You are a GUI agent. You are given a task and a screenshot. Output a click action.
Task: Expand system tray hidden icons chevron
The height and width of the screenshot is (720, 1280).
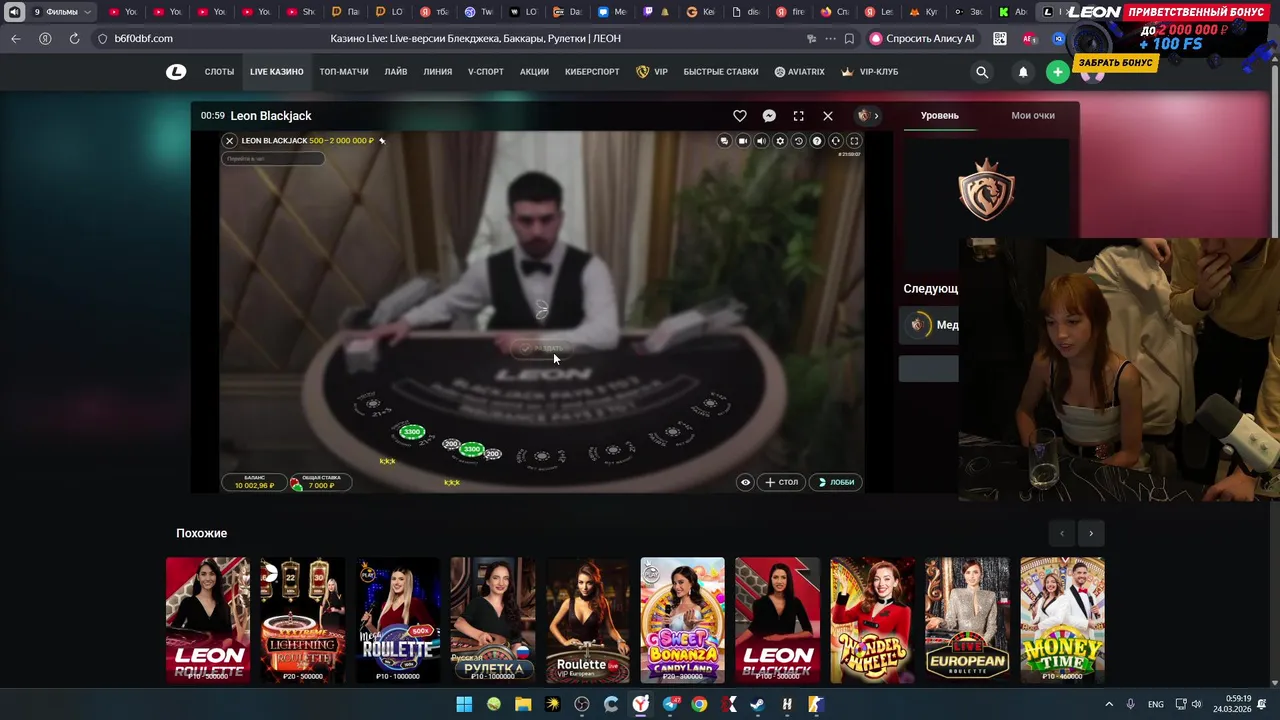[1108, 704]
